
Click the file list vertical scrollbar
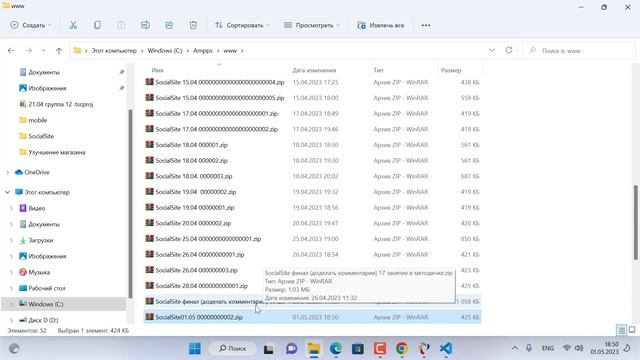point(636,222)
